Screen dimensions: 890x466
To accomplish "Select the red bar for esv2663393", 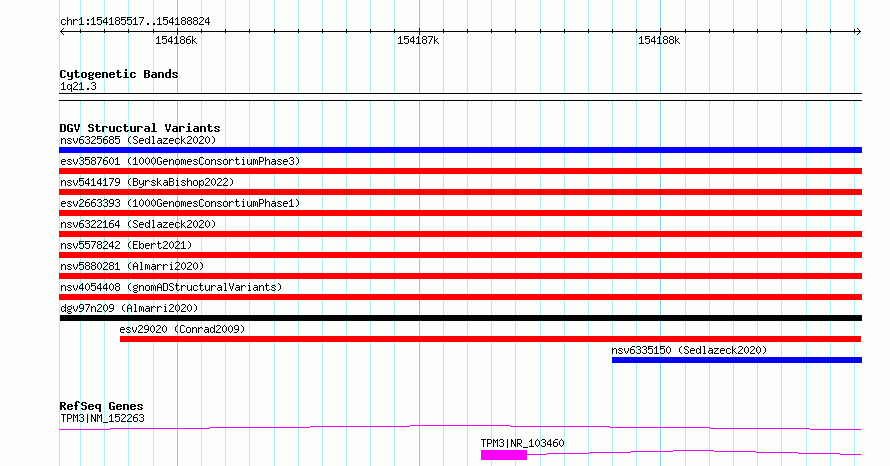I will pyautogui.click(x=460, y=213).
